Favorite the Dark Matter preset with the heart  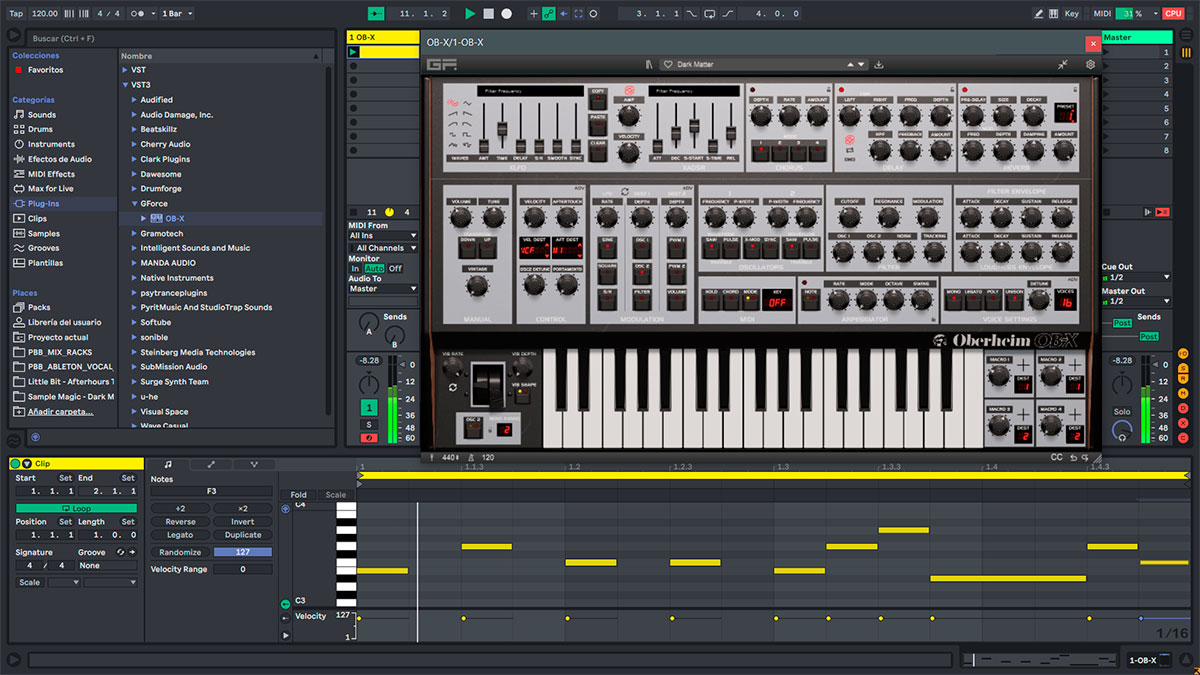coord(668,64)
